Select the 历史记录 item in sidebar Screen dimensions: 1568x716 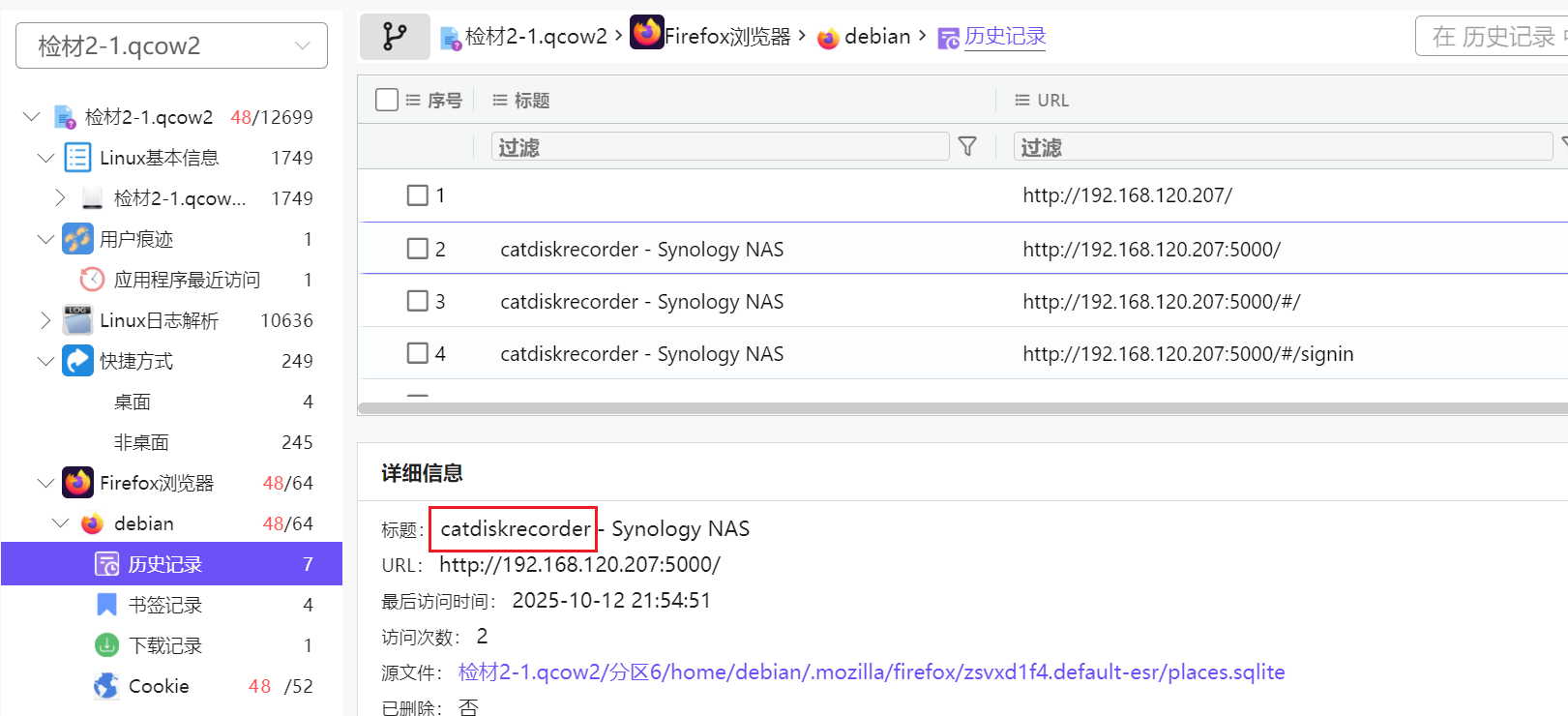[x=164, y=564]
